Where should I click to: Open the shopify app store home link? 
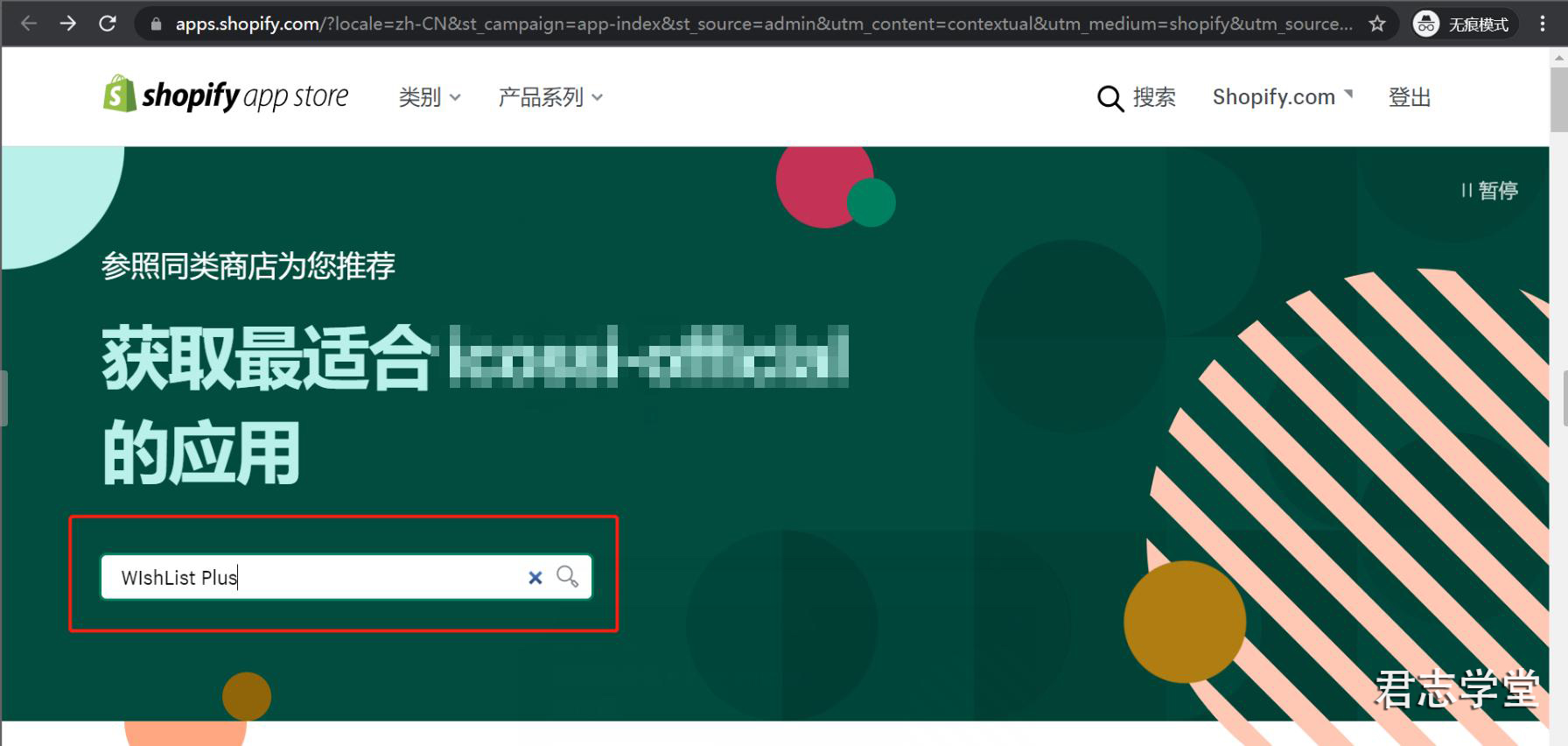[x=226, y=95]
